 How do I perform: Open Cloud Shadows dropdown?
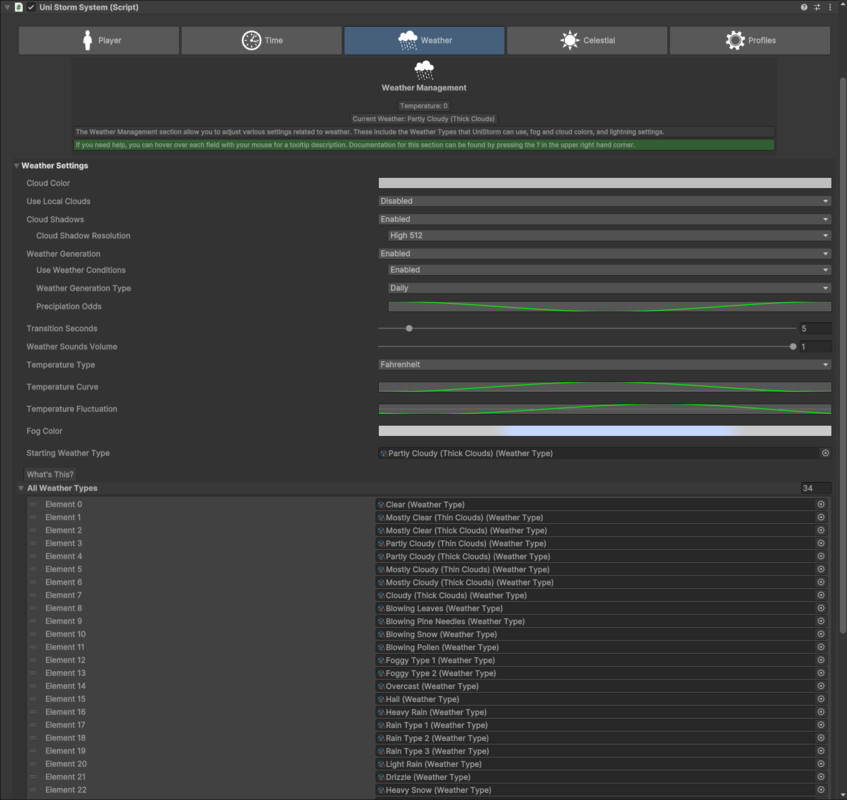point(604,219)
